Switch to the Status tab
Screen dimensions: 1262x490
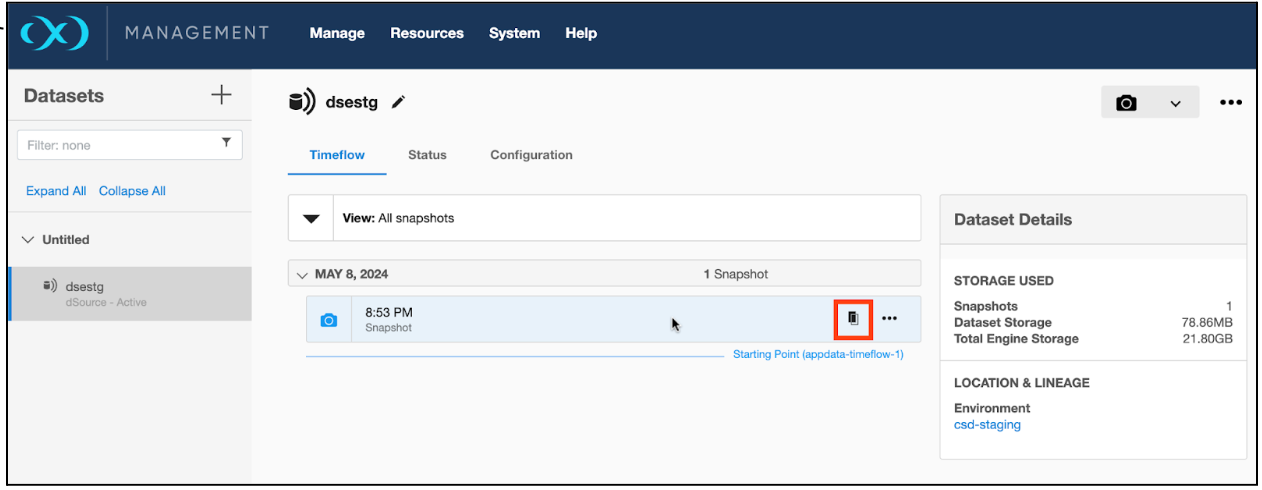click(x=427, y=155)
